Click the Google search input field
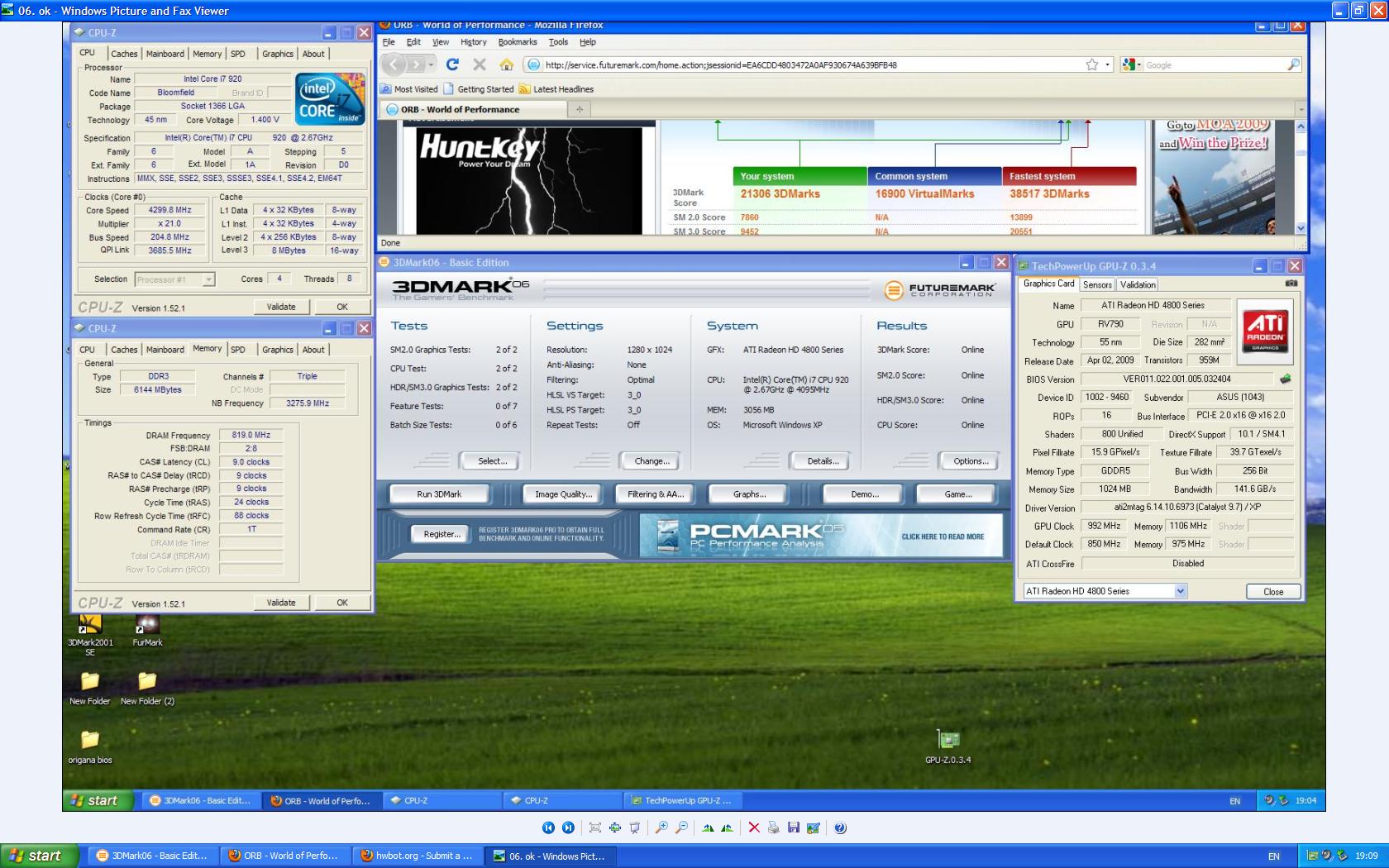The height and width of the screenshot is (868, 1389). (x=1215, y=64)
